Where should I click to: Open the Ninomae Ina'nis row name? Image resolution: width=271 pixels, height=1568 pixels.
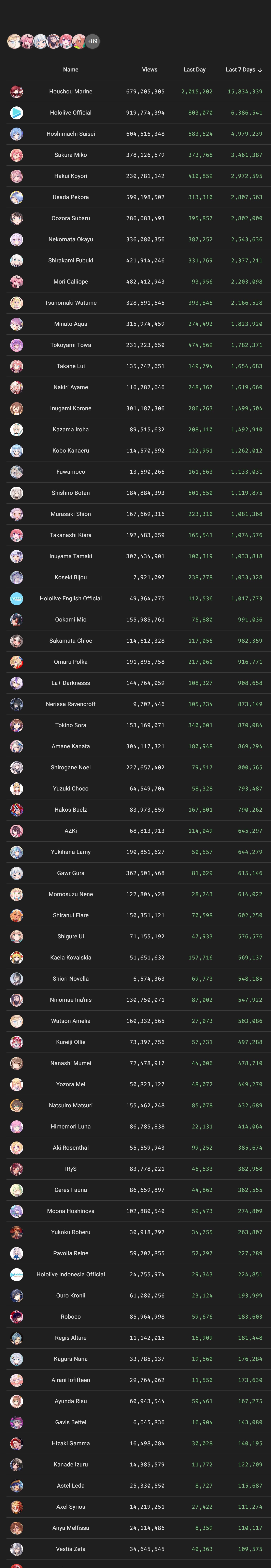70,999
